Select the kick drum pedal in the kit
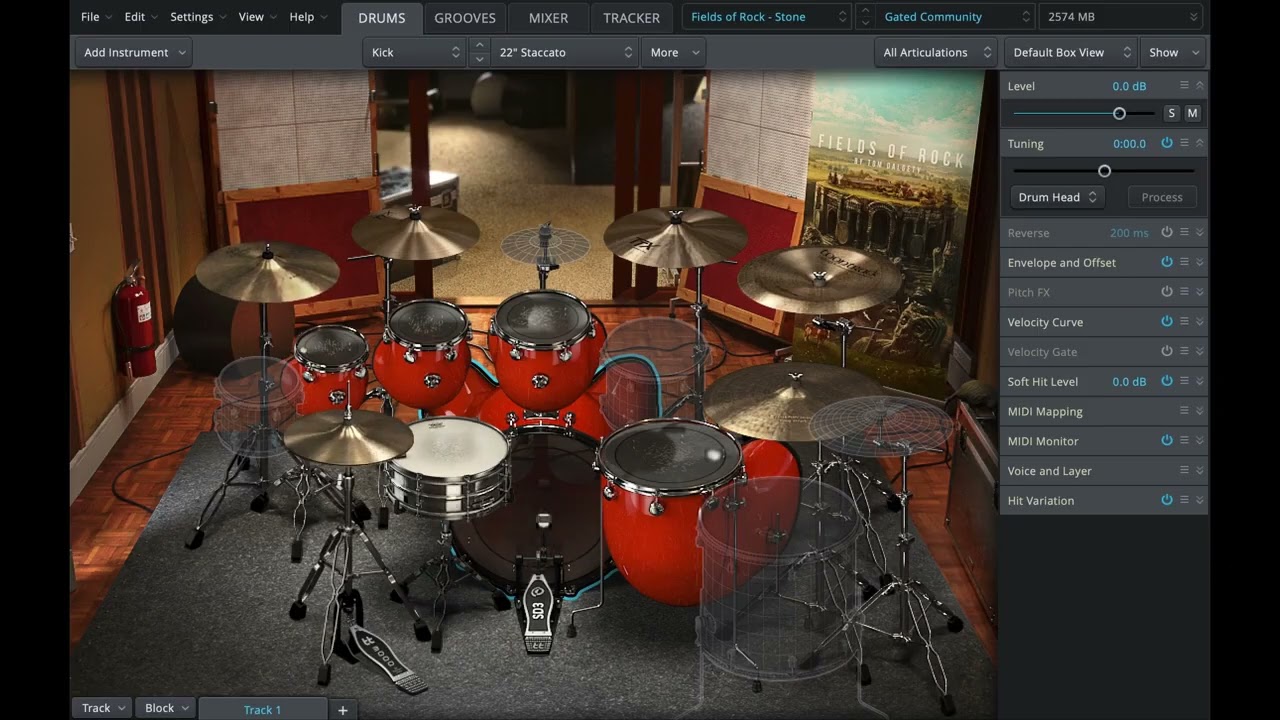 (x=537, y=612)
